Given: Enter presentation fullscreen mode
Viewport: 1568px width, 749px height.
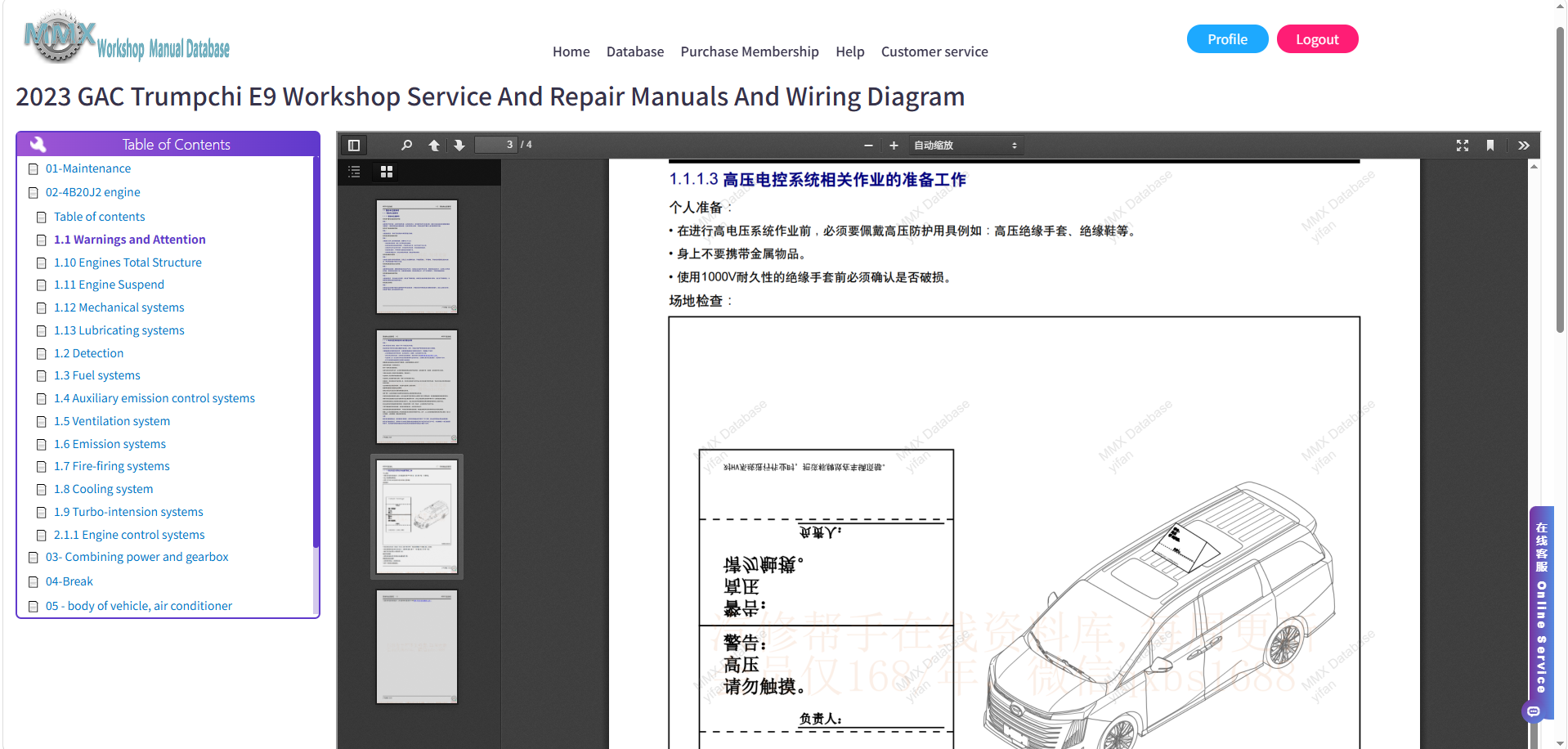Looking at the screenshot, I should (1463, 146).
